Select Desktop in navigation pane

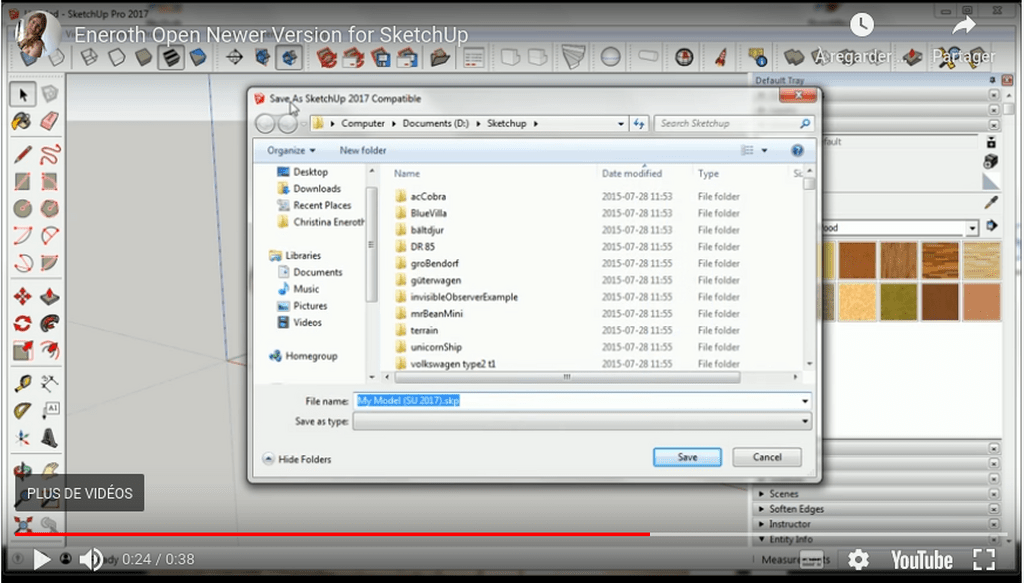click(x=302, y=172)
